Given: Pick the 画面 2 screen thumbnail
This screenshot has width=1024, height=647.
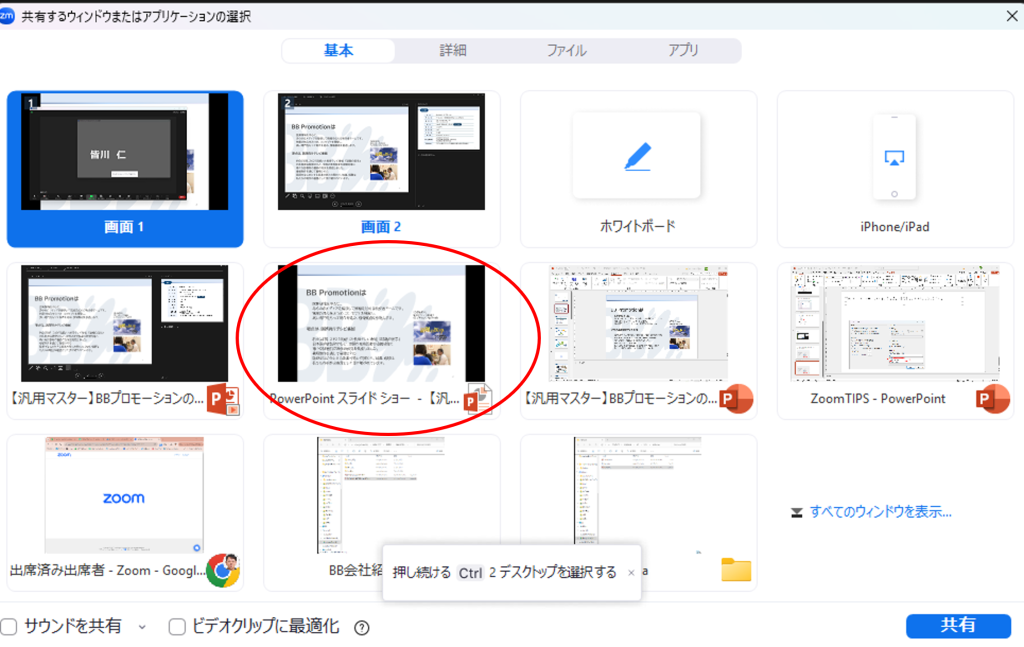Looking at the screenshot, I should coord(381,152).
